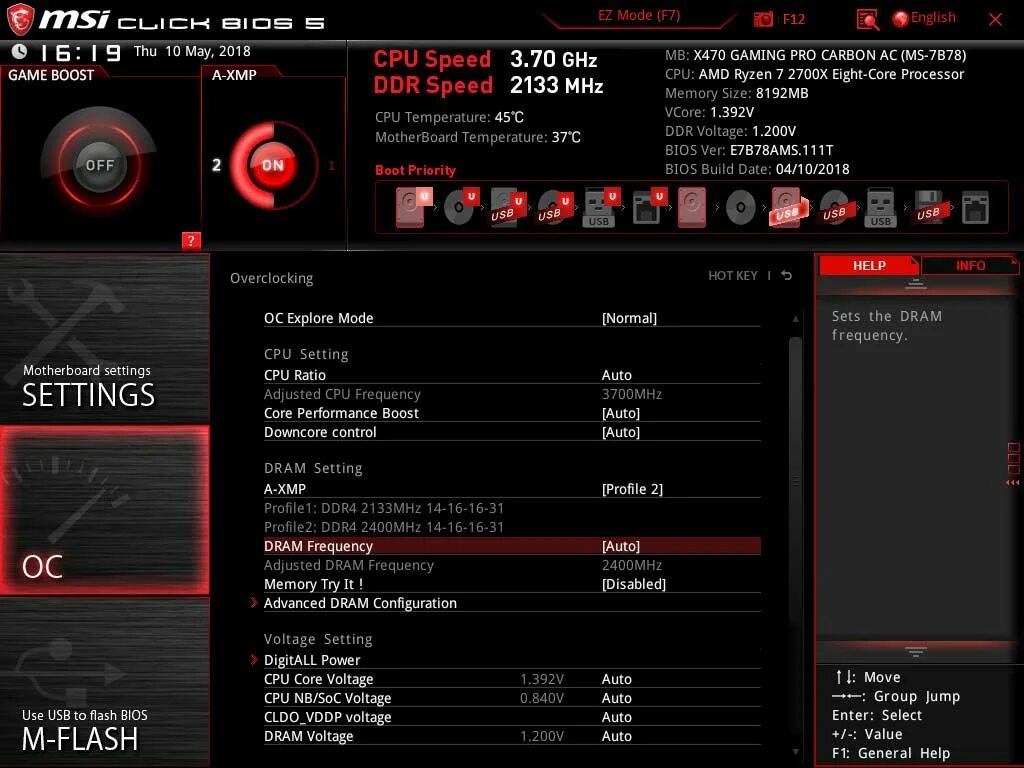
Task: Click the scroll up arrow of settings list
Action: (795, 319)
